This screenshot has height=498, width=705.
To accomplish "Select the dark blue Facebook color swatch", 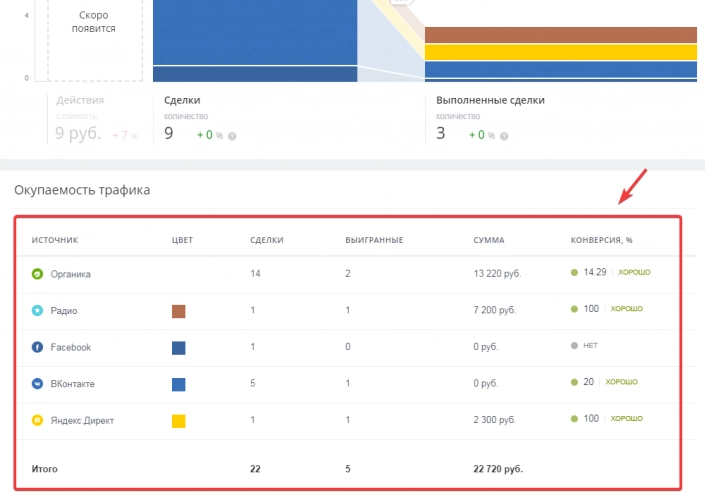I will coord(179,347).
